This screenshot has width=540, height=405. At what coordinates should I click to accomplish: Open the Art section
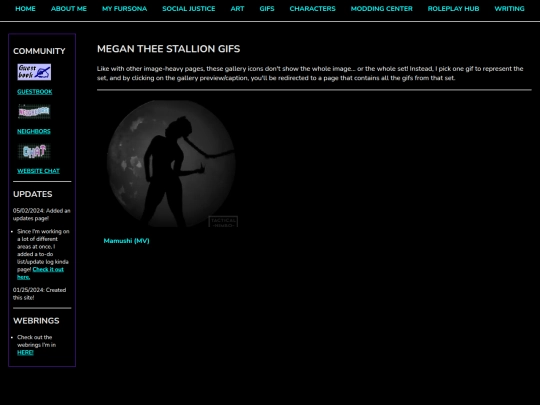tap(237, 9)
